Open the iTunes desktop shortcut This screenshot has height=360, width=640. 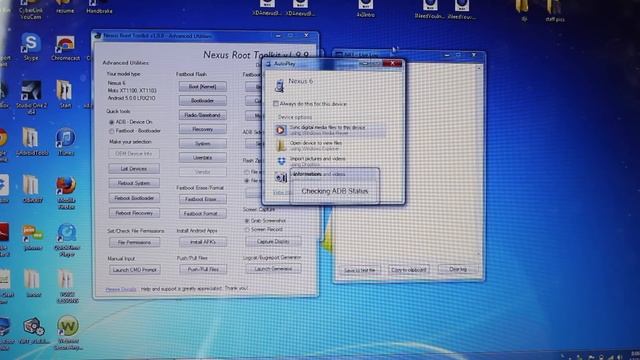(x=66, y=141)
